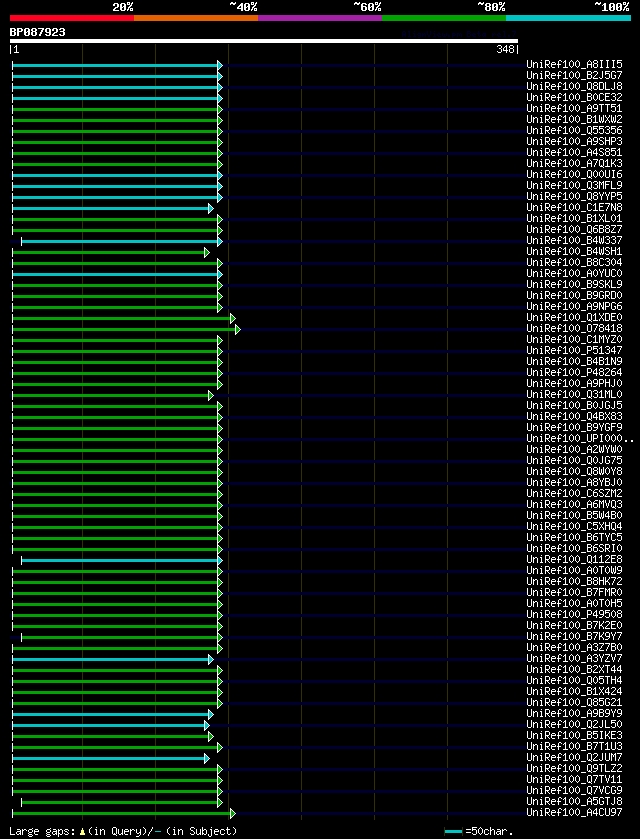Click the truncated UniRef100_UPI000.. label
The width and height of the screenshot is (640, 839).
580,439
